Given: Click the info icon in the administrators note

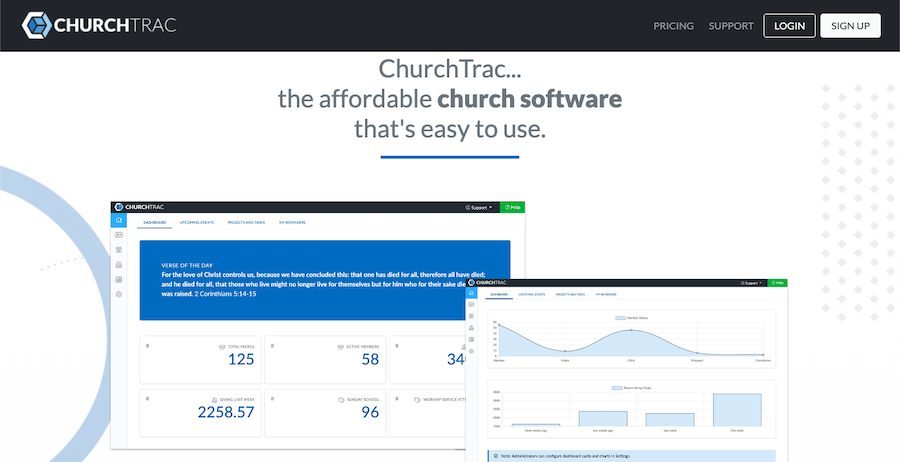Looking at the screenshot, I should click(495, 456).
